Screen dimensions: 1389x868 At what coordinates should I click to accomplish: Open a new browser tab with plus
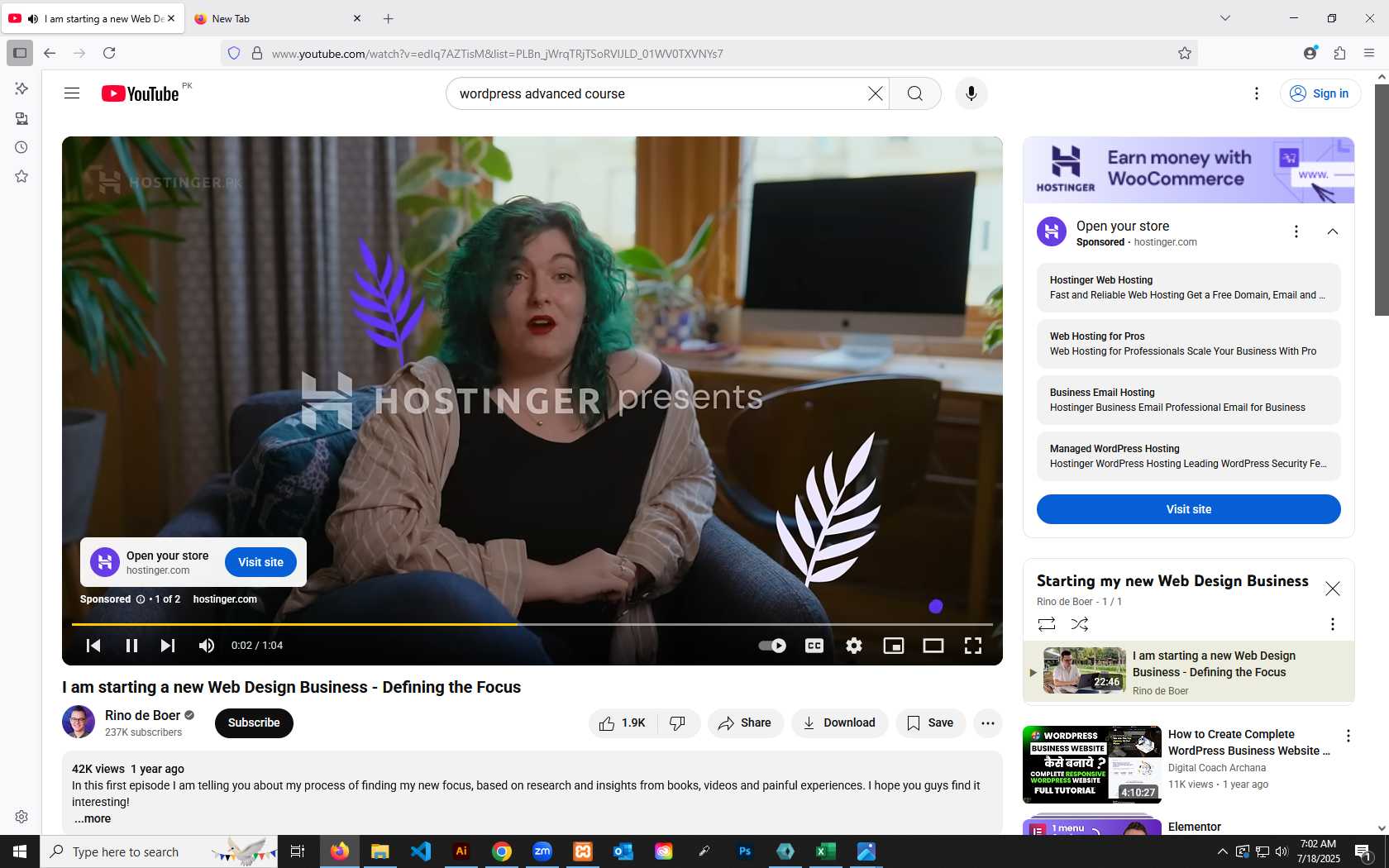pyautogui.click(x=389, y=18)
